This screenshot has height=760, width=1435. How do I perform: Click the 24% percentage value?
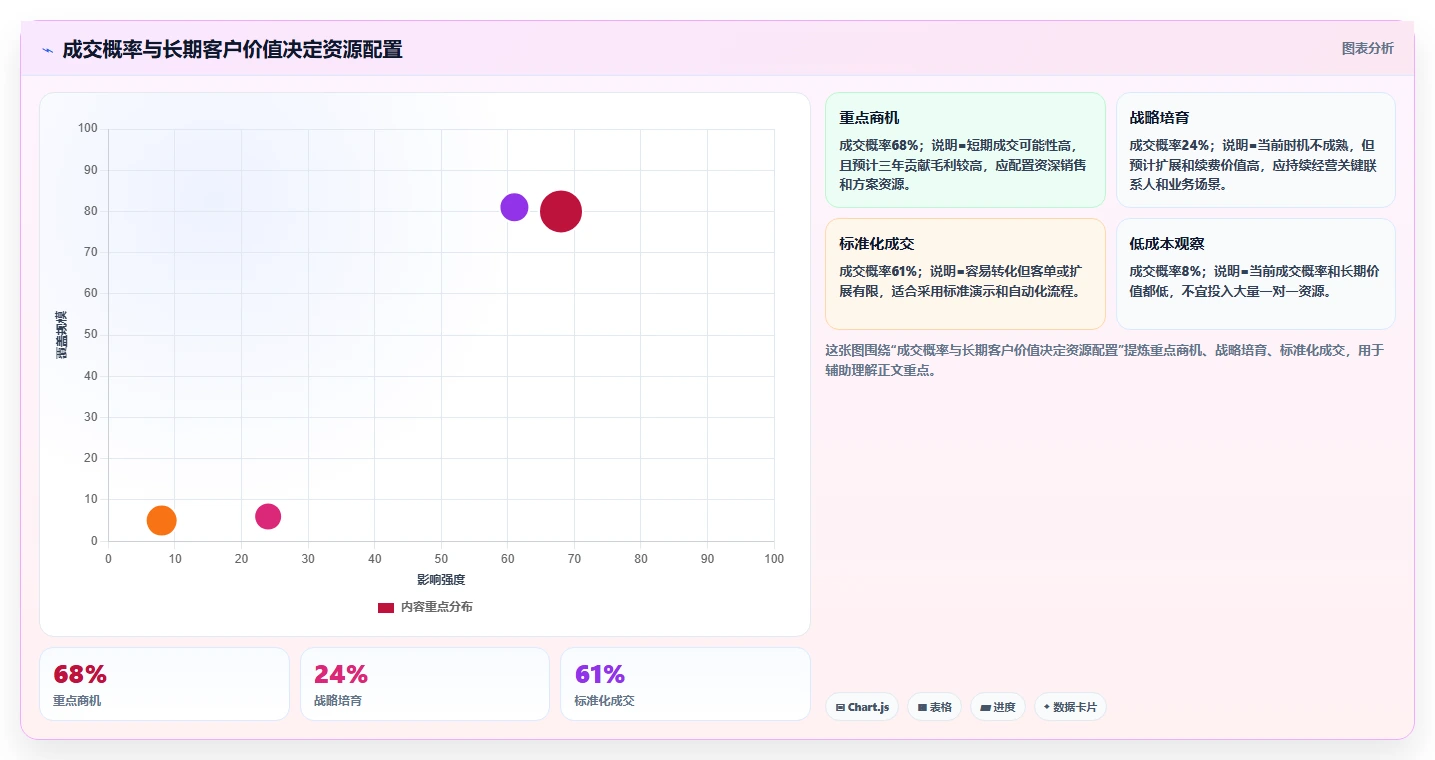tap(341, 674)
